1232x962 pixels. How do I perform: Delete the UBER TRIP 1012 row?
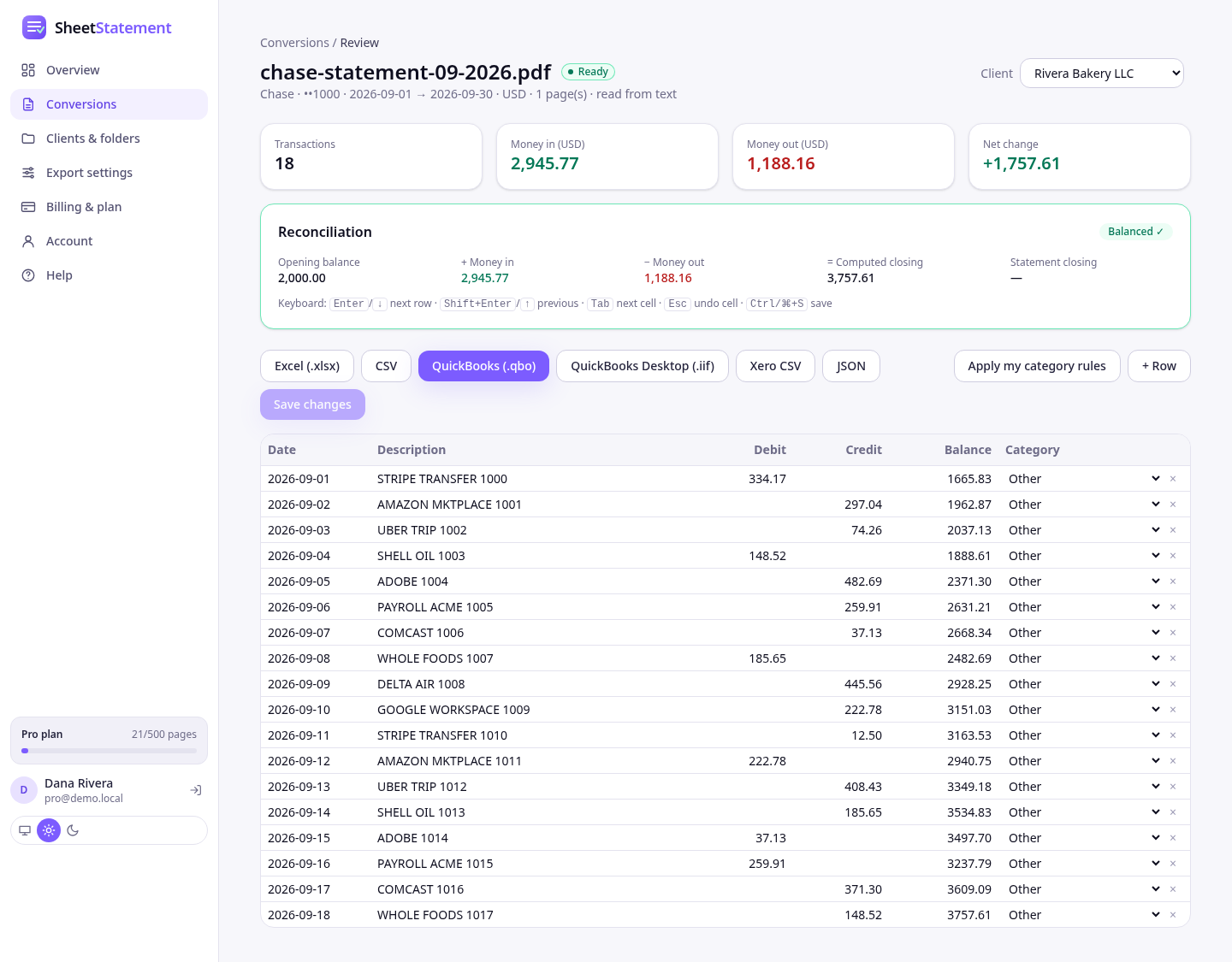pyautogui.click(x=1173, y=787)
